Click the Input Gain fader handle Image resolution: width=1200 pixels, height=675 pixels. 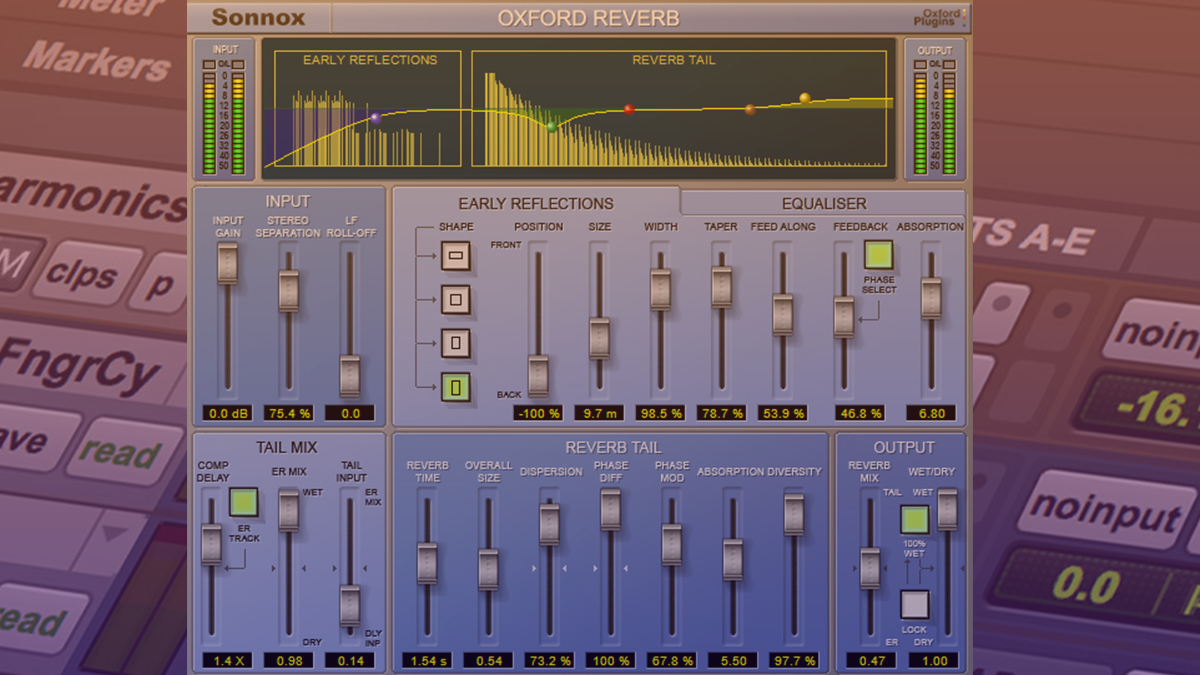point(228,262)
